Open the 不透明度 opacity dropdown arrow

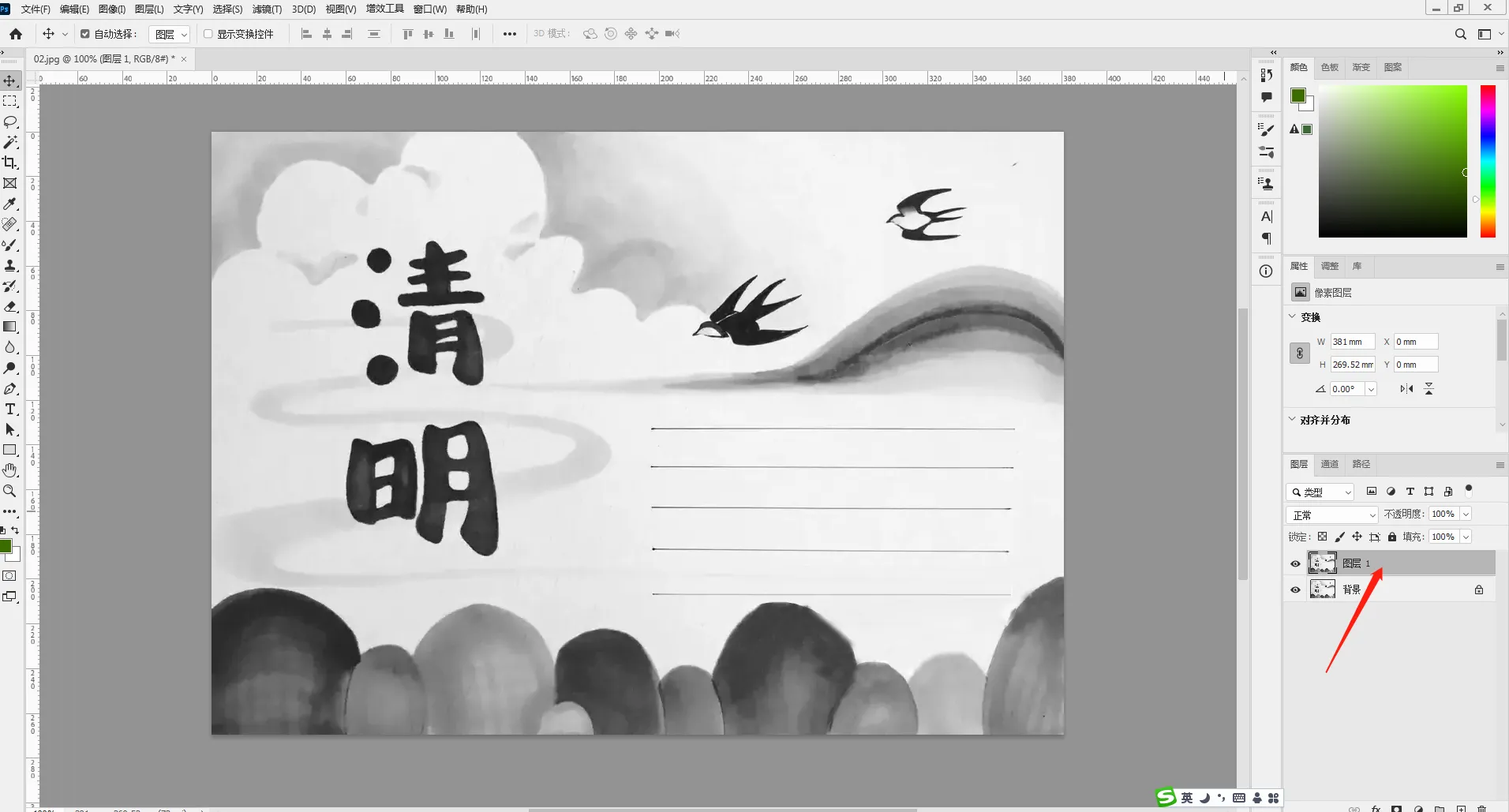(x=1466, y=515)
